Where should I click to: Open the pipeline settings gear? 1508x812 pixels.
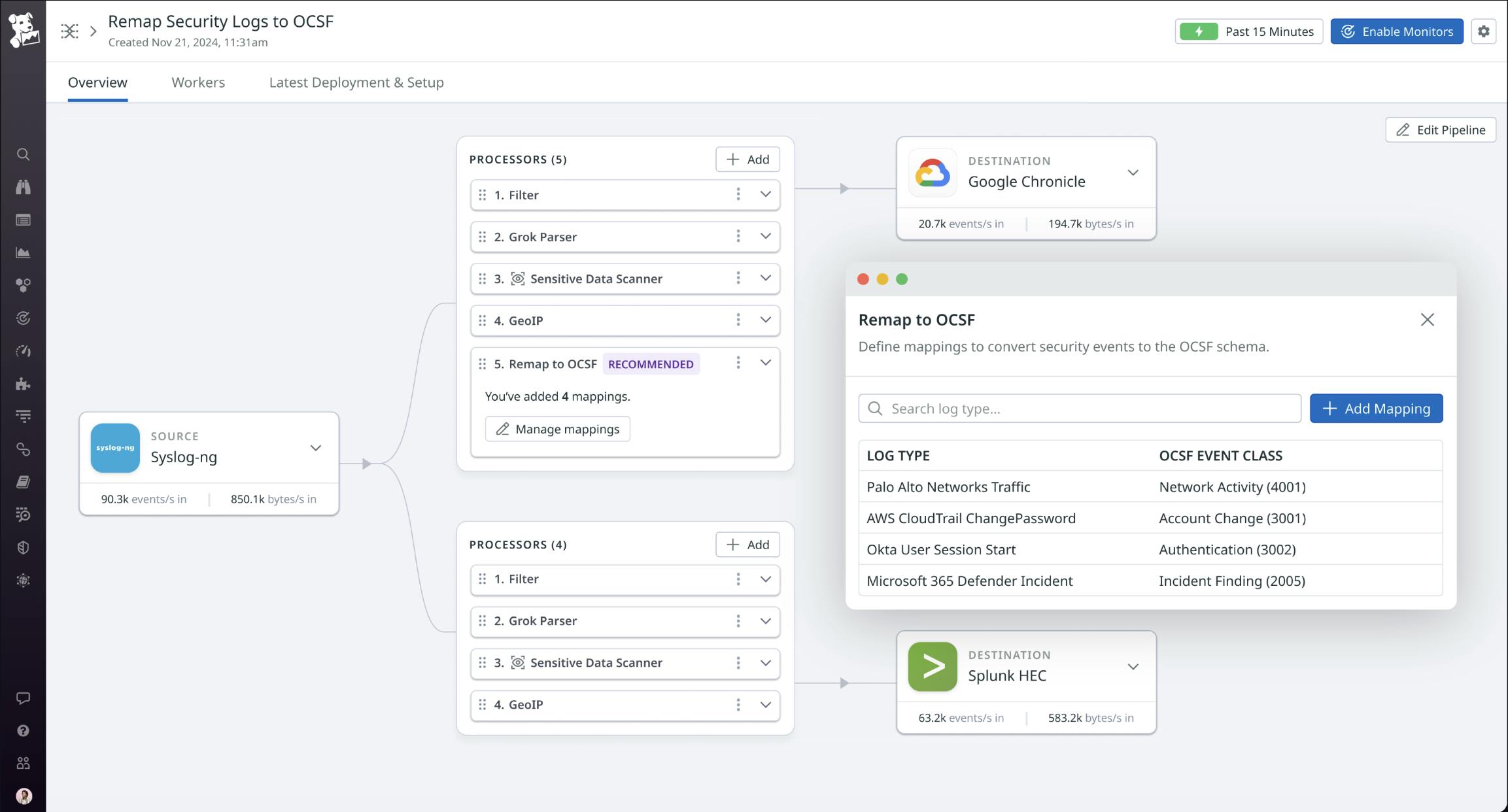[x=1483, y=31]
